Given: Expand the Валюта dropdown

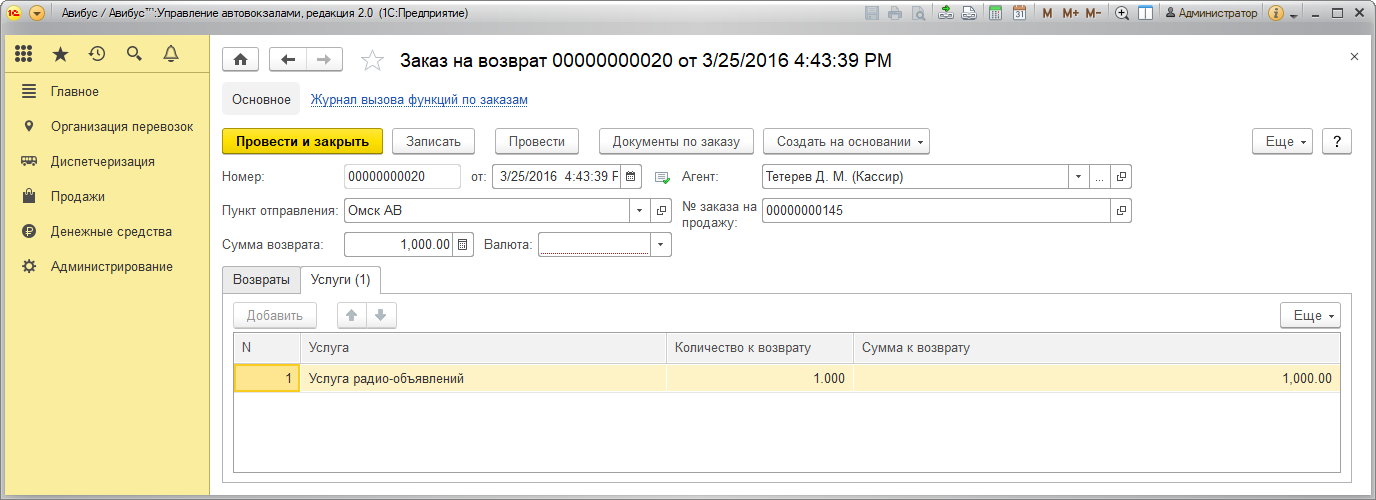Looking at the screenshot, I should coord(660,245).
